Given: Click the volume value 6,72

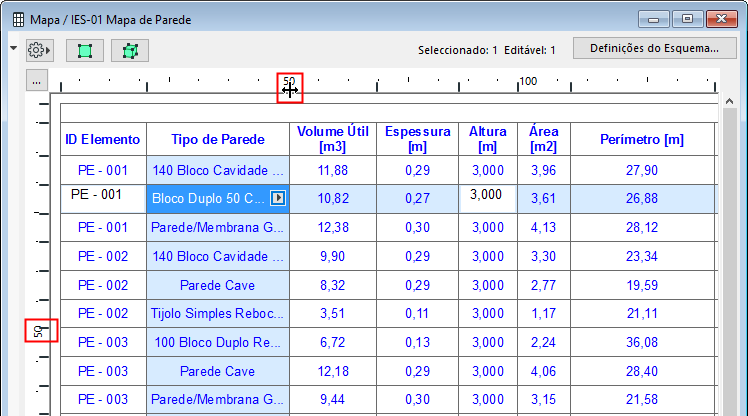Looking at the screenshot, I should pos(333,342).
